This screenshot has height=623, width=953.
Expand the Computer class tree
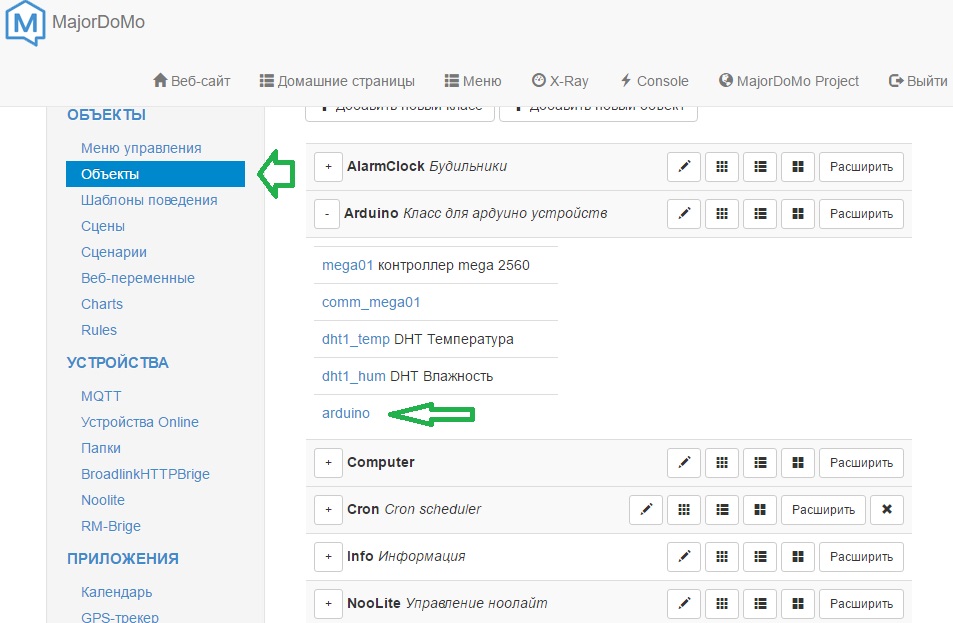pyautogui.click(x=328, y=463)
